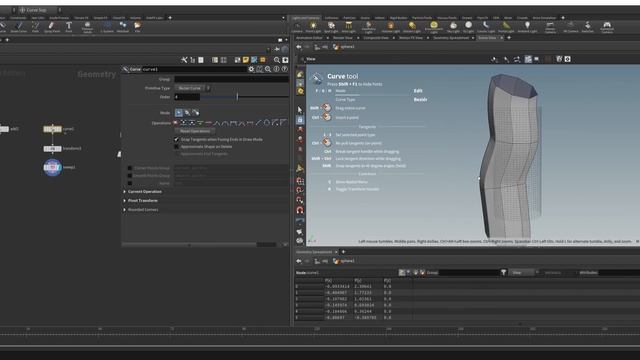Enable the Corner Points Group checkbox
The image size is (640, 360).
[129, 168]
